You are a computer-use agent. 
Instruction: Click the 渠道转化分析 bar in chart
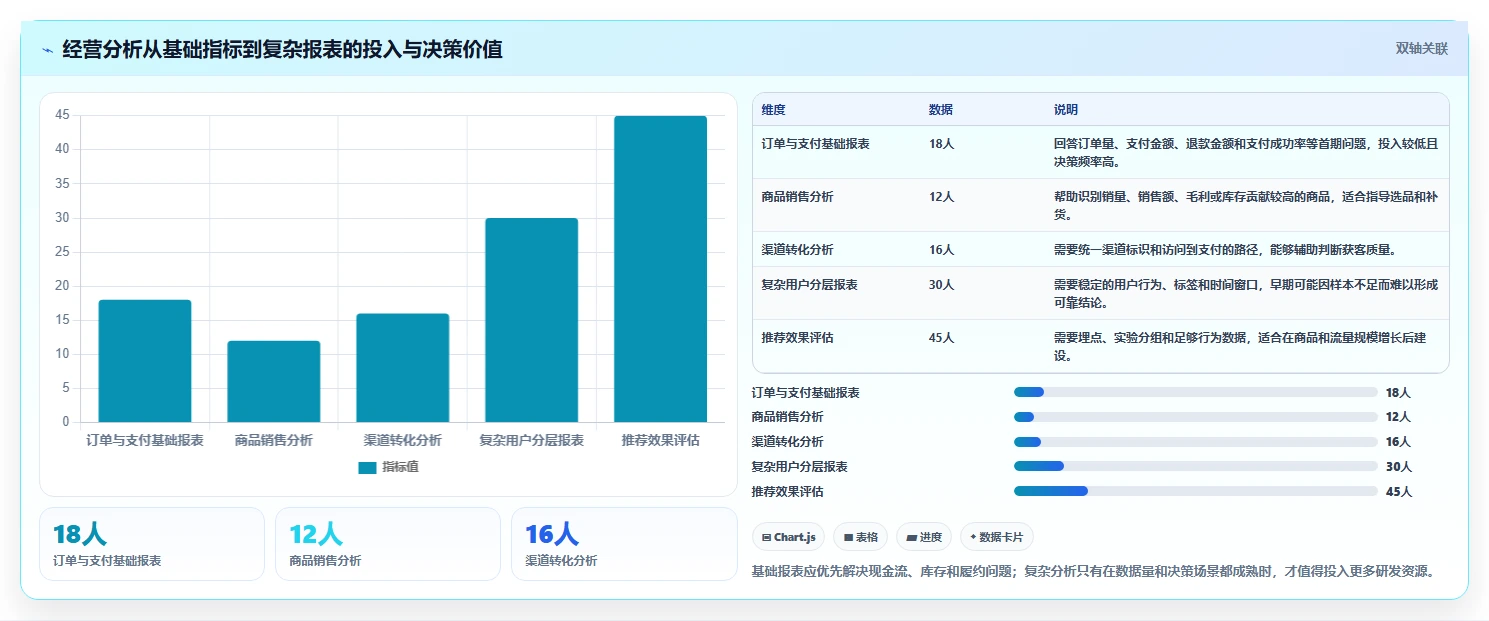403,368
